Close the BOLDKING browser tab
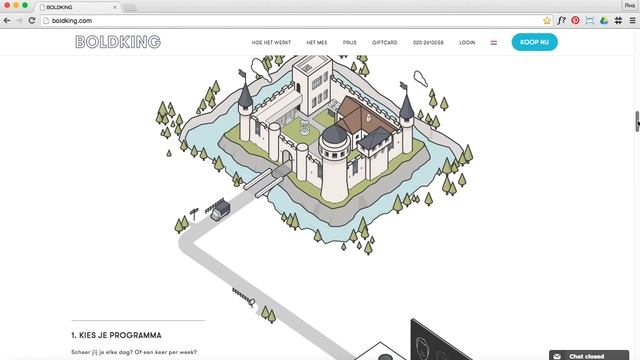 tap(115, 7)
